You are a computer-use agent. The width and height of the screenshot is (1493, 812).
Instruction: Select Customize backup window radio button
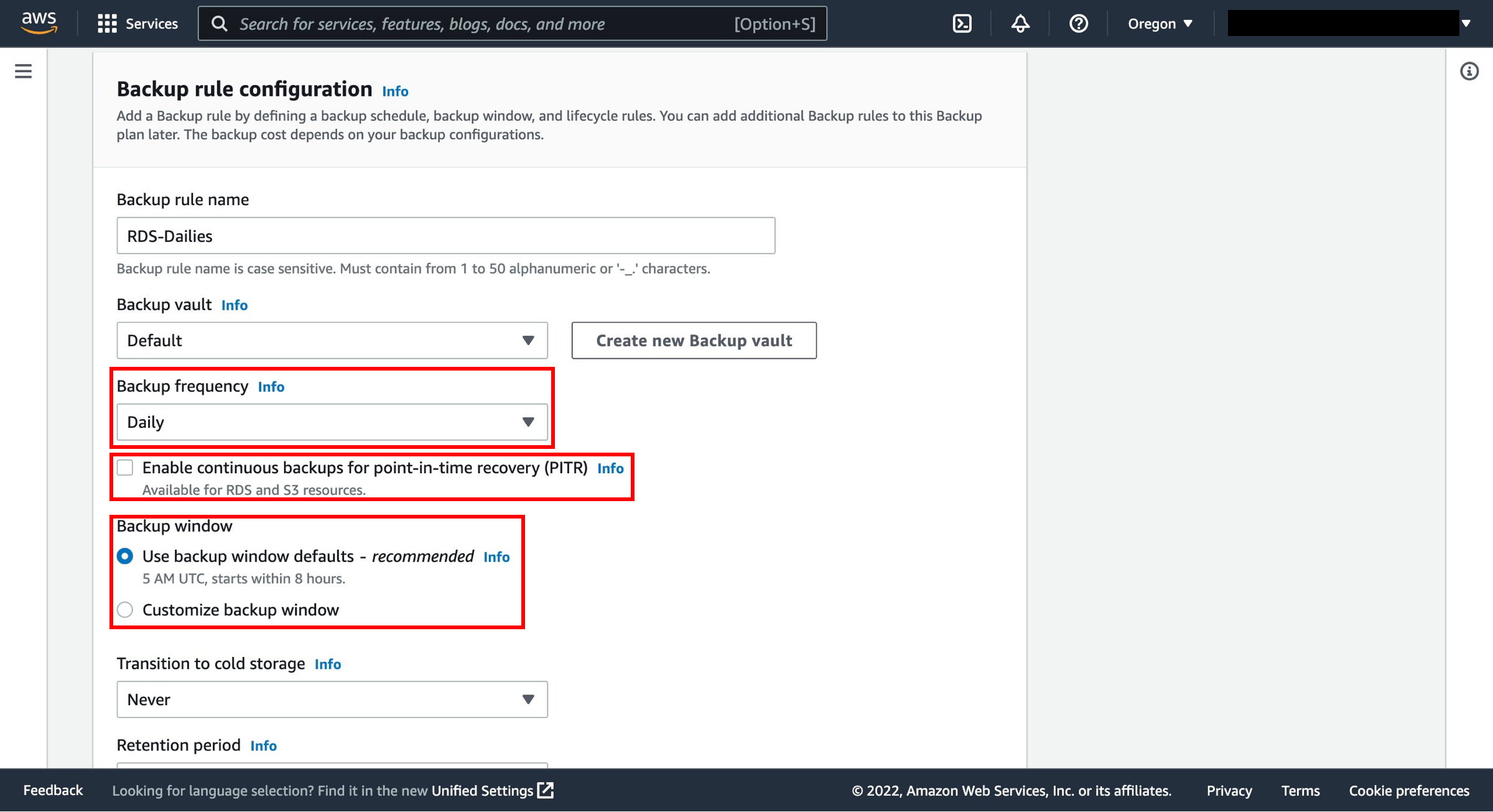click(x=126, y=609)
